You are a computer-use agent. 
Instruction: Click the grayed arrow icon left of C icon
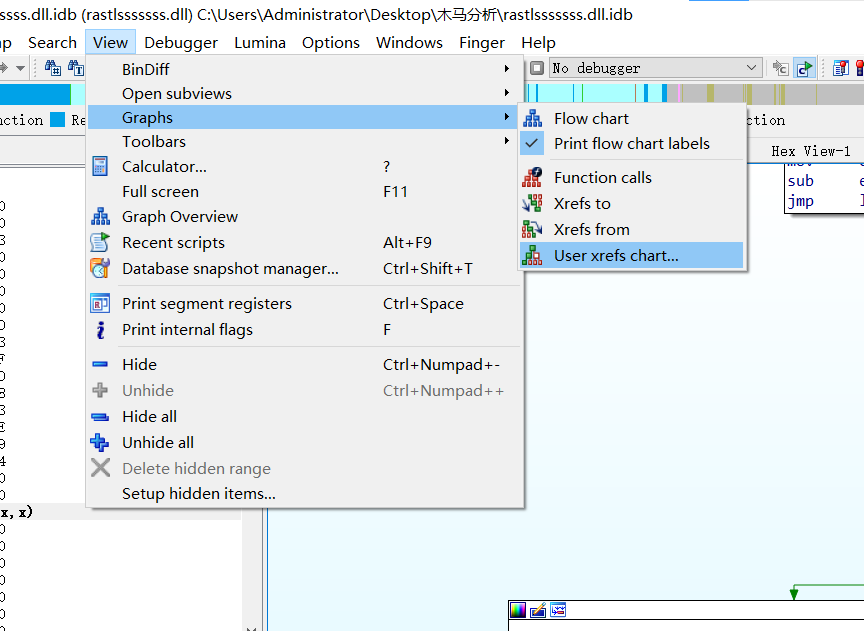click(x=780, y=68)
